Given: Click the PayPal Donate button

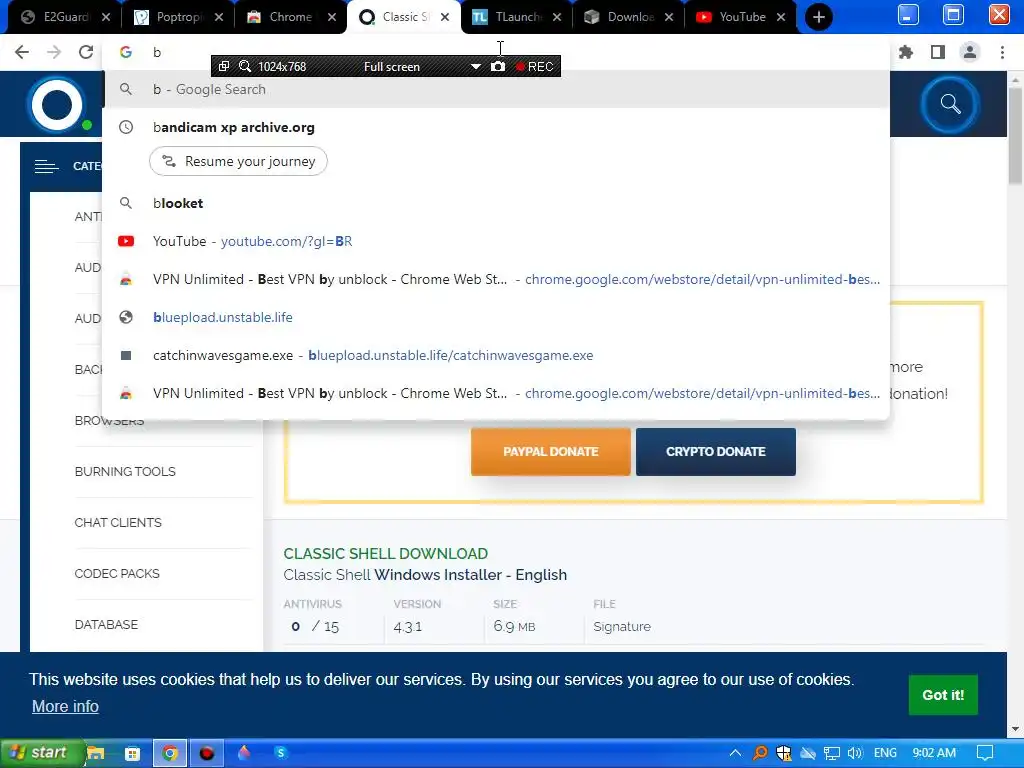Looking at the screenshot, I should point(551,452).
